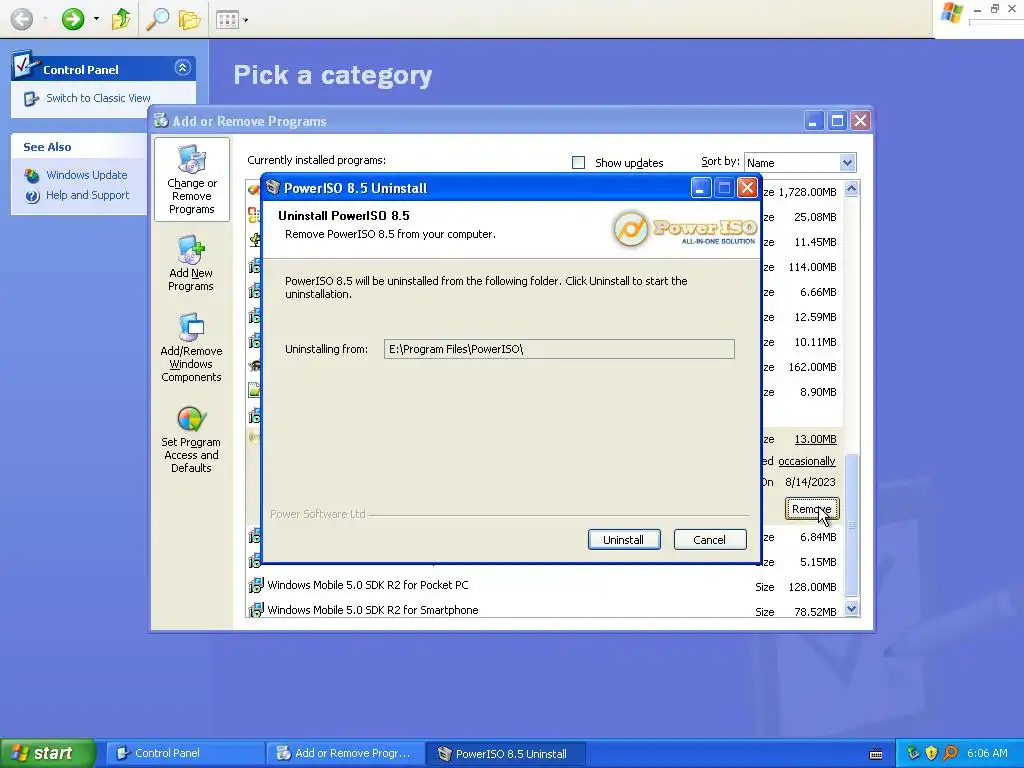Viewport: 1024px width, 768px height.
Task: Toggle the Folders pane button
Action: 189,19
